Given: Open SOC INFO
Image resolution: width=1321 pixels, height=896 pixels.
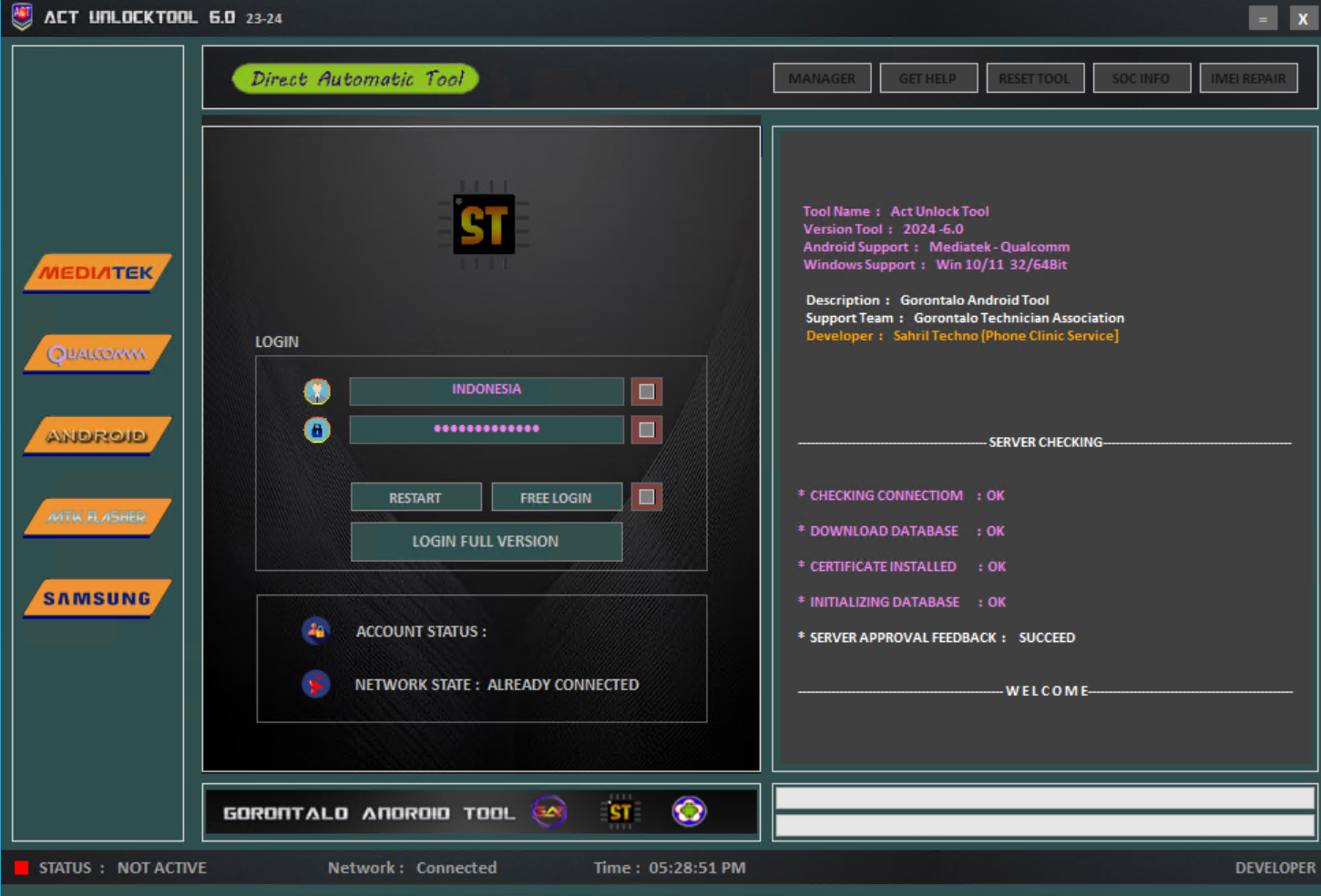Looking at the screenshot, I should [1142, 78].
